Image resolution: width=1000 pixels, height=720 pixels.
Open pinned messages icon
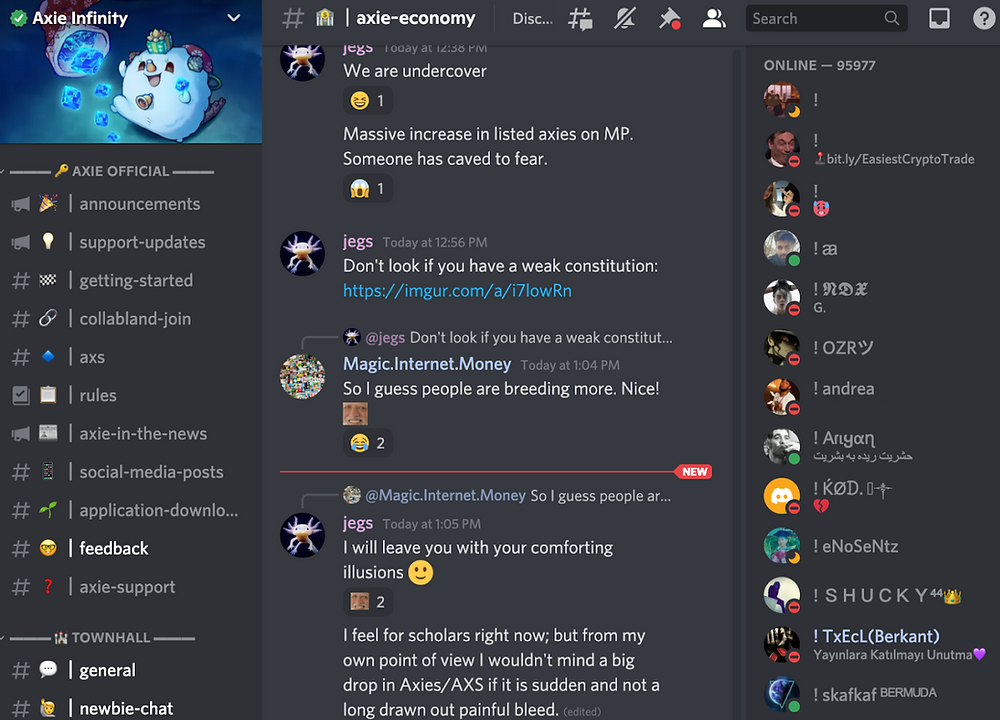pos(669,18)
